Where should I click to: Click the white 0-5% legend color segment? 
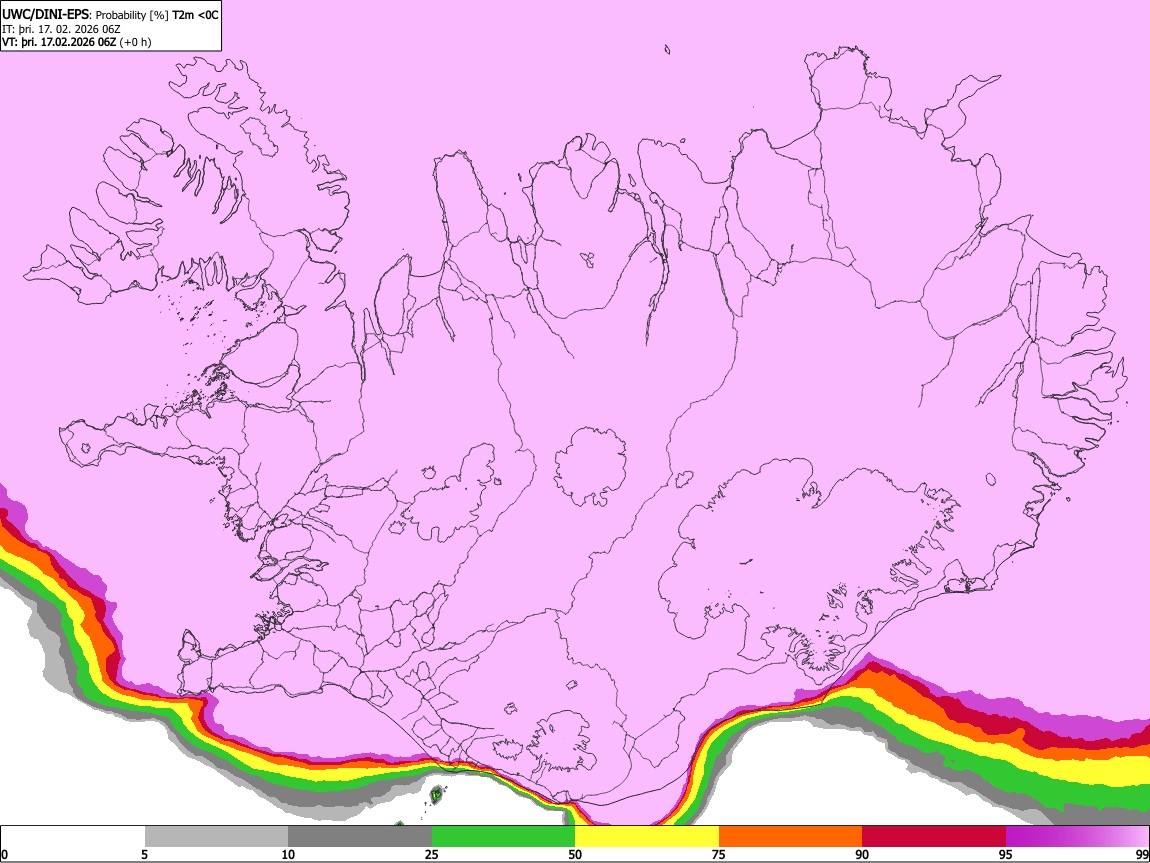point(73,837)
